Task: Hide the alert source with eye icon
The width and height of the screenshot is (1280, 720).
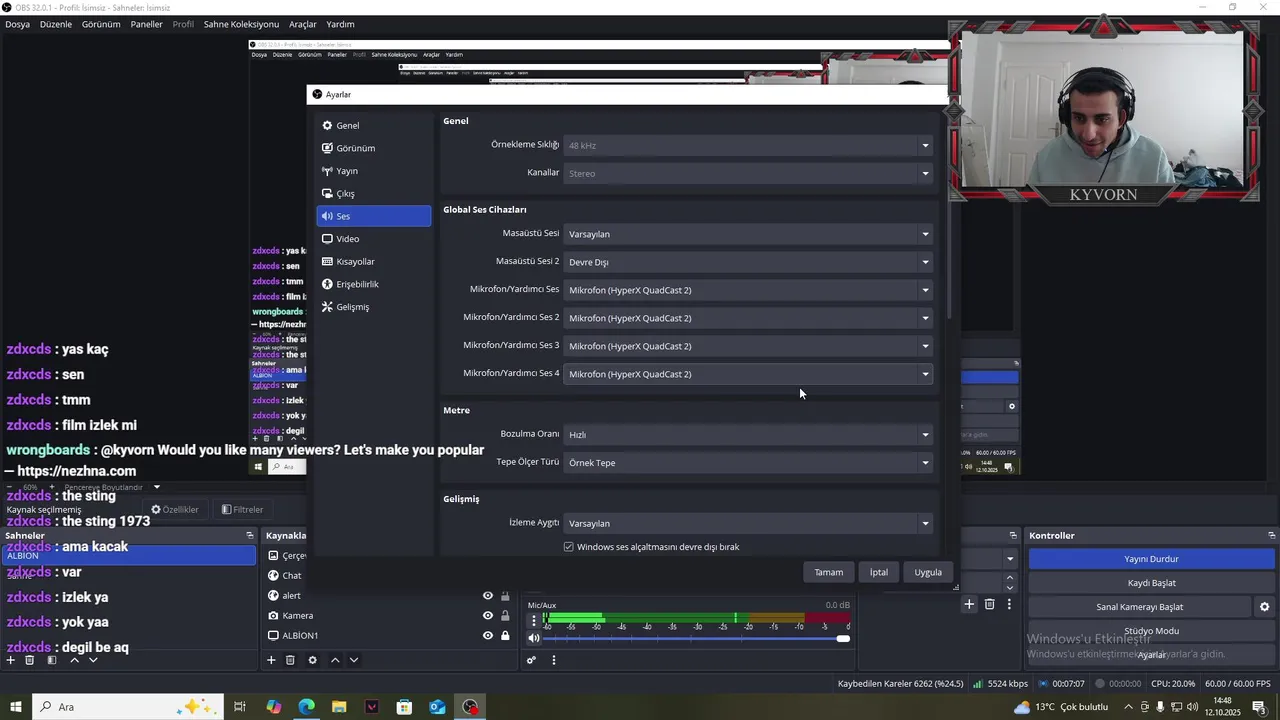Action: point(488,596)
